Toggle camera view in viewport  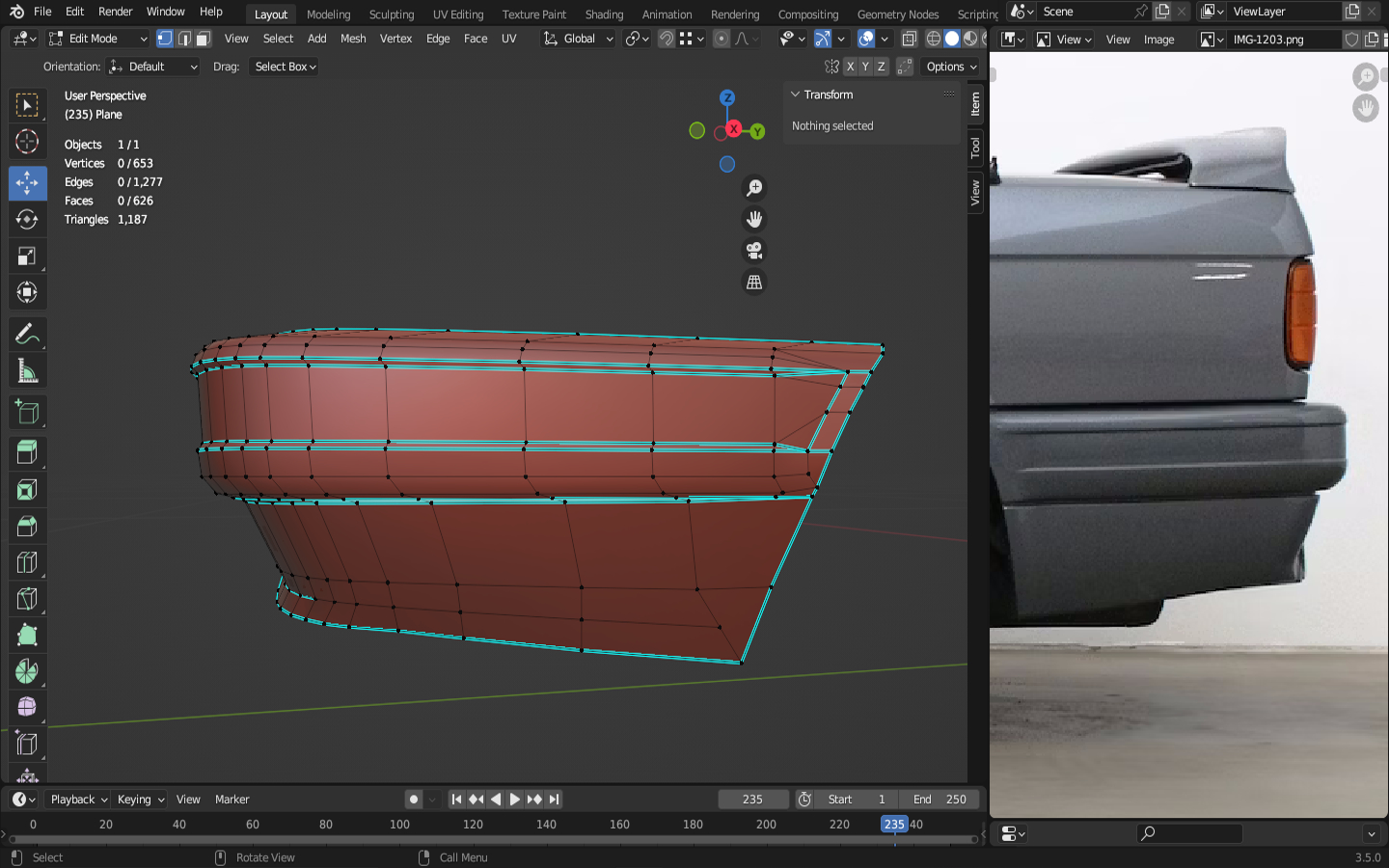coord(754,251)
